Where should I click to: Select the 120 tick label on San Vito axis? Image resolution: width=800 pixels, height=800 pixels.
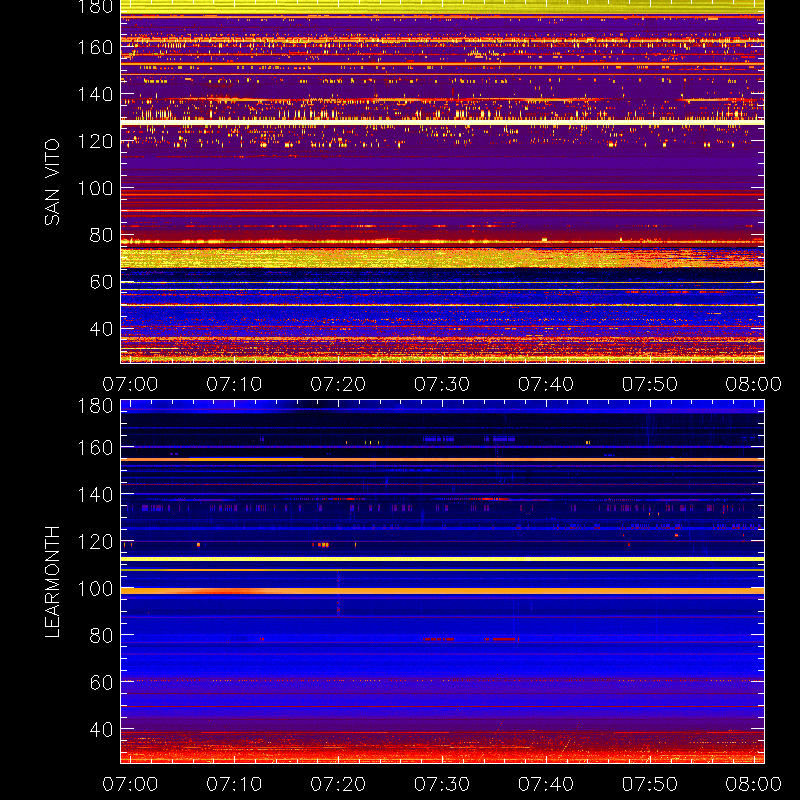(95, 141)
